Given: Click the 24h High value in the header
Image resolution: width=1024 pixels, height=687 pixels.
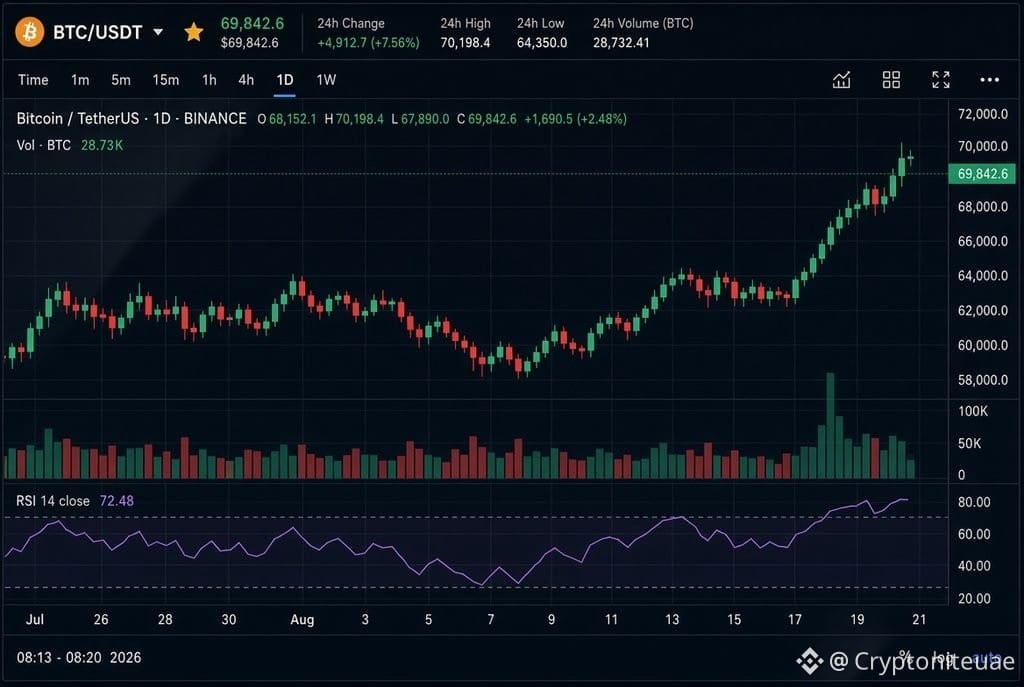Looking at the screenshot, I should point(465,42).
